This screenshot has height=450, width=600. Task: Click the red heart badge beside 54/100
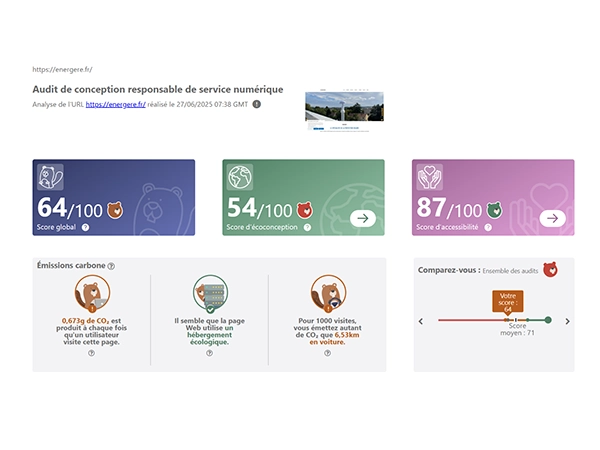[x=305, y=210]
